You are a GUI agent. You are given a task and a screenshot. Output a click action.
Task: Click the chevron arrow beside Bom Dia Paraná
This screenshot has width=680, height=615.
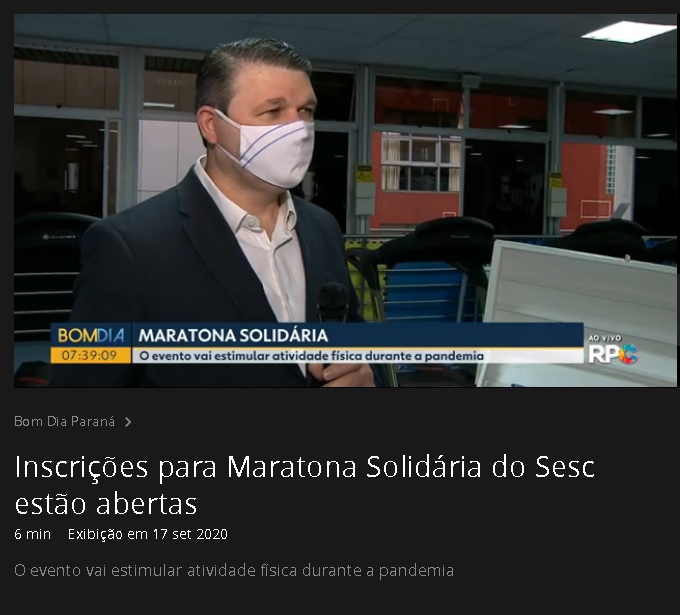point(128,422)
